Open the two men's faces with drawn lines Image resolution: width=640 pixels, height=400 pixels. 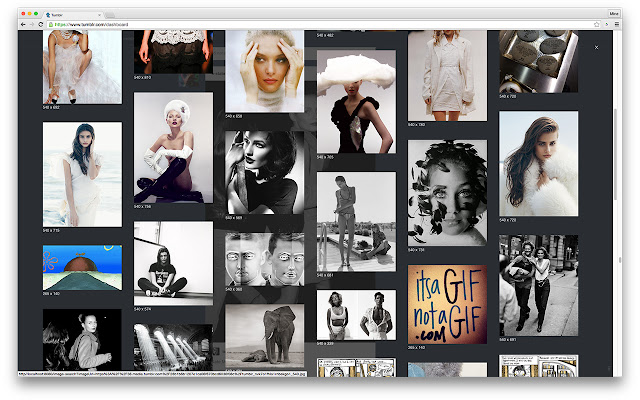pyautogui.click(x=264, y=260)
